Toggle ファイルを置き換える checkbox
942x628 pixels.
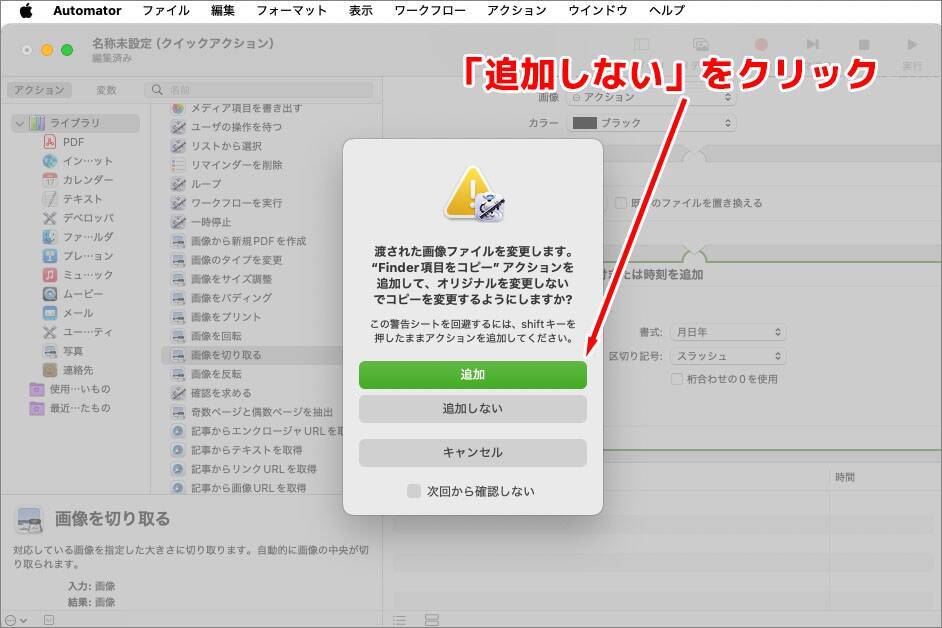point(621,203)
